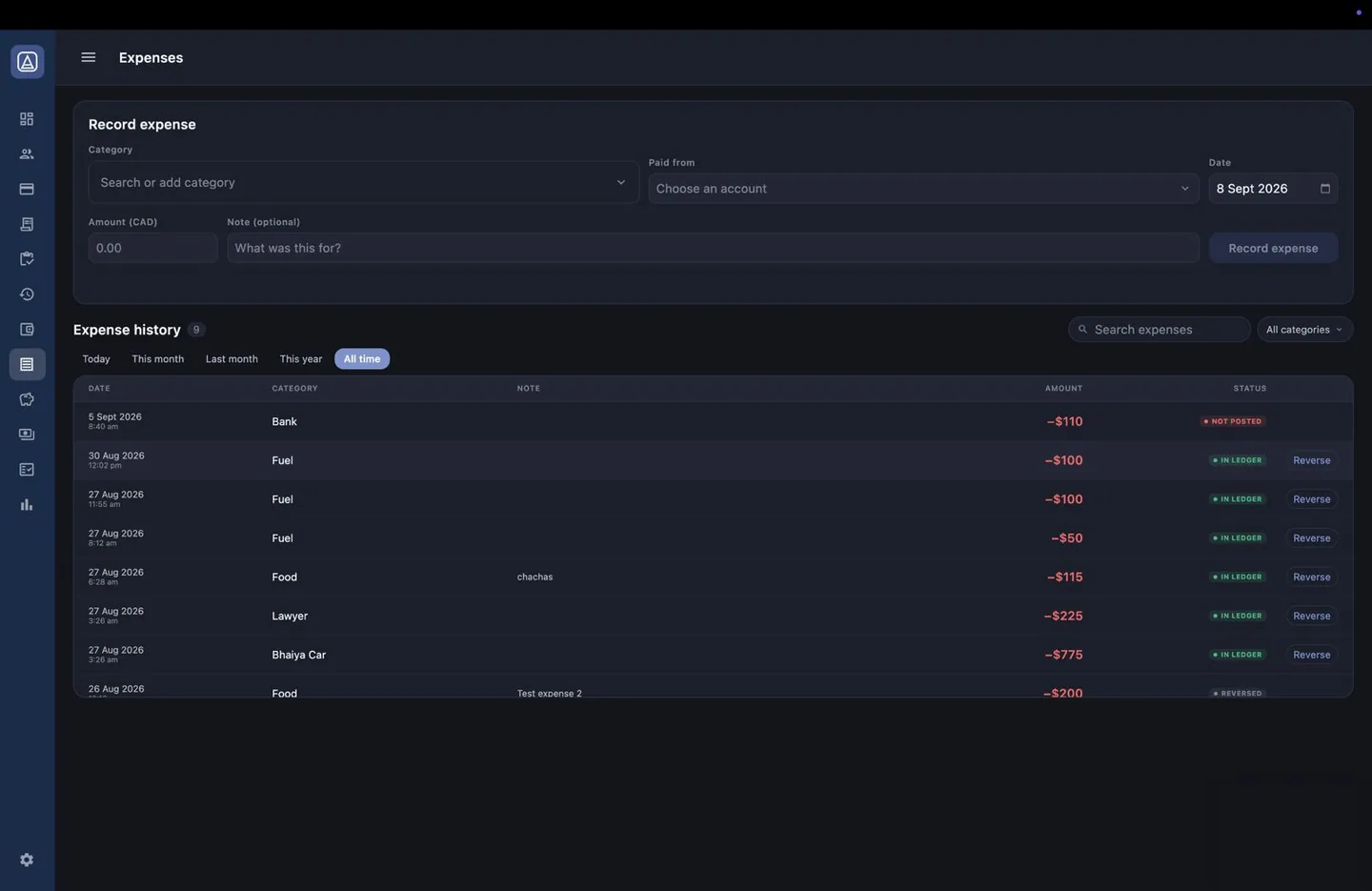Open the people/customers sidebar icon
This screenshot has width=1372, height=891.
pyautogui.click(x=27, y=153)
